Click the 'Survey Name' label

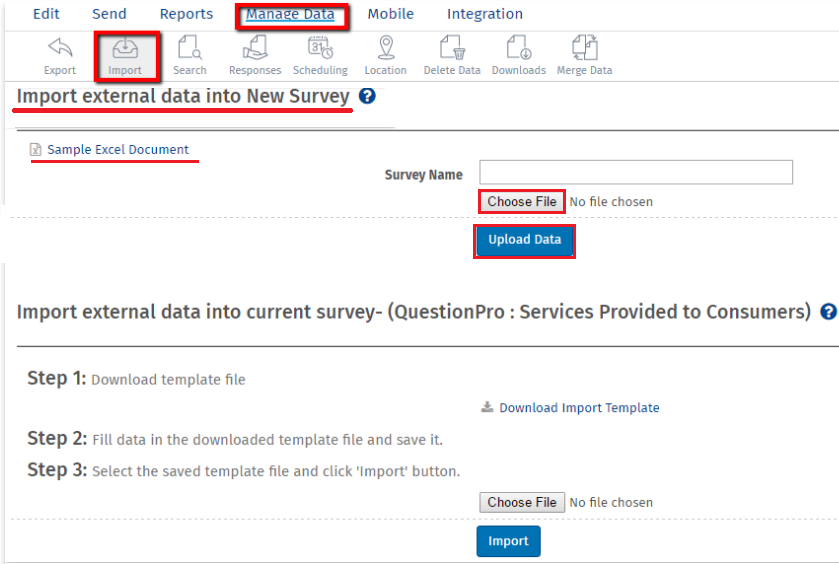click(x=424, y=175)
